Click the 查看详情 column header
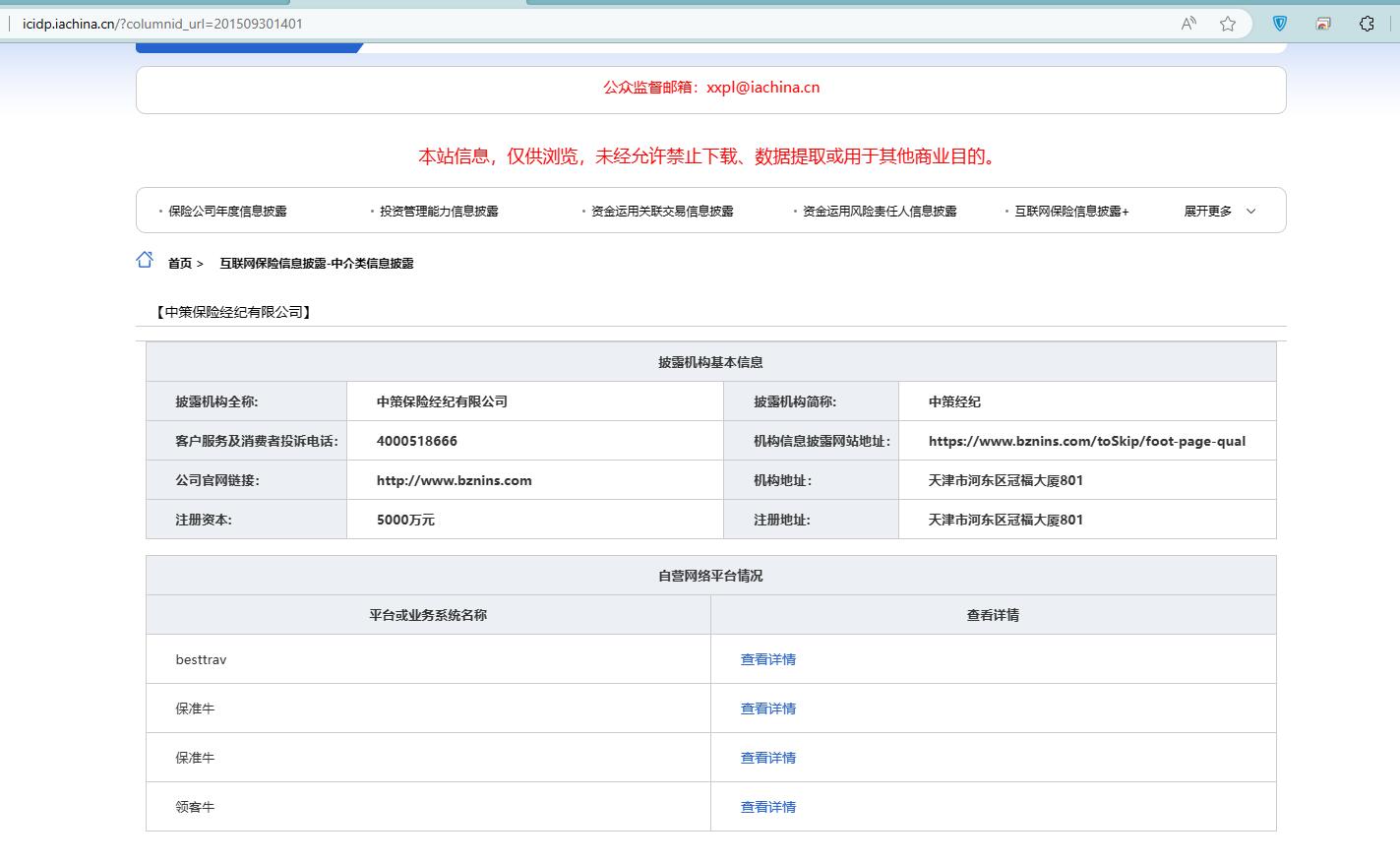Screen dimensions: 1400x862 pyautogui.click(x=993, y=615)
